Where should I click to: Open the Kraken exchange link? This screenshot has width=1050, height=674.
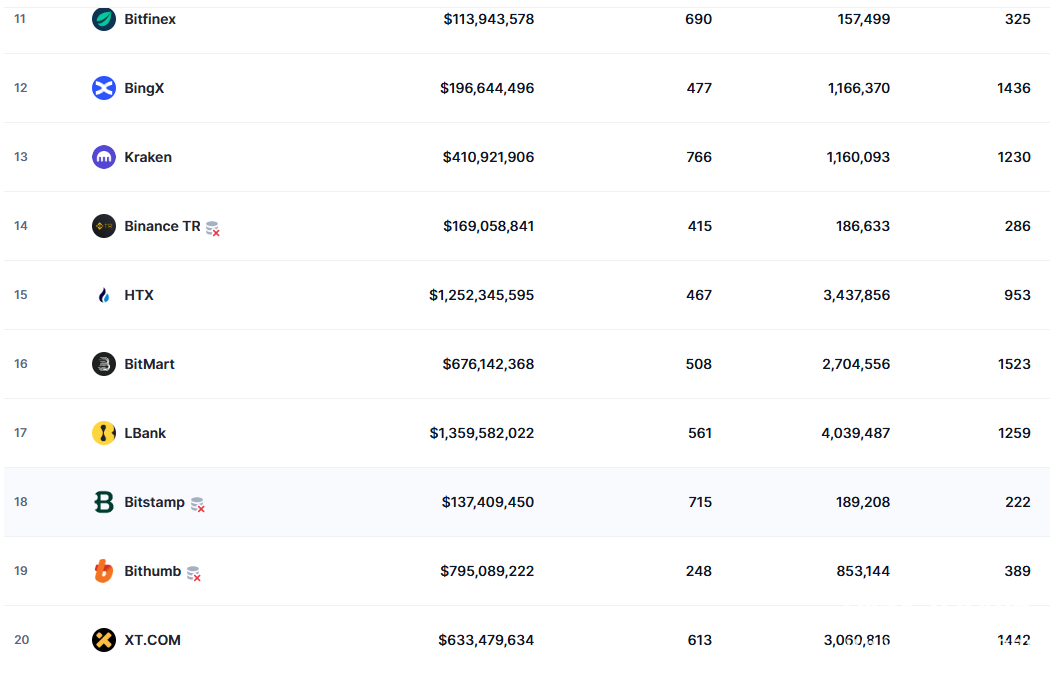tap(148, 157)
